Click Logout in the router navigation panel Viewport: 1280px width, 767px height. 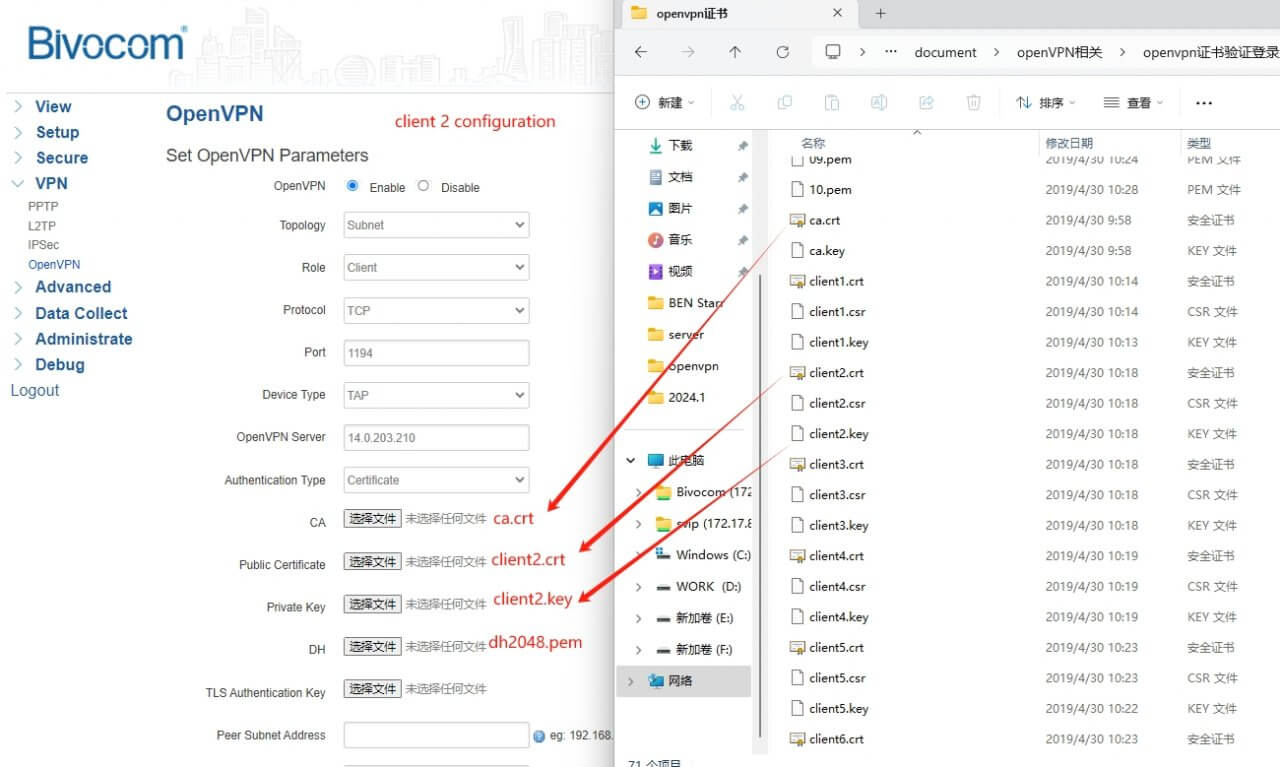coord(34,390)
